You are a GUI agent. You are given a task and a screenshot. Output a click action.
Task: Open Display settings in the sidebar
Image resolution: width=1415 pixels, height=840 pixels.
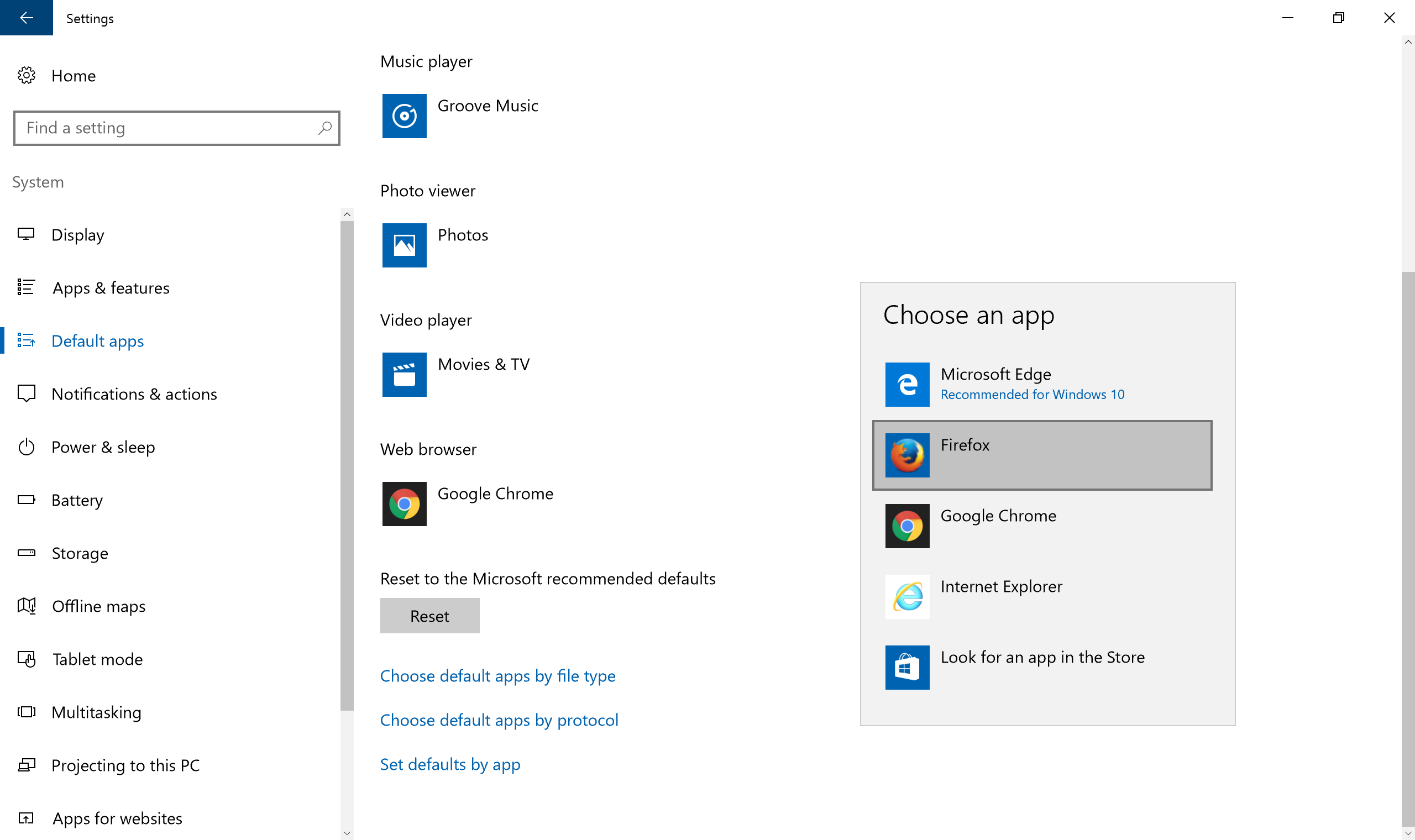click(x=77, y=234)
